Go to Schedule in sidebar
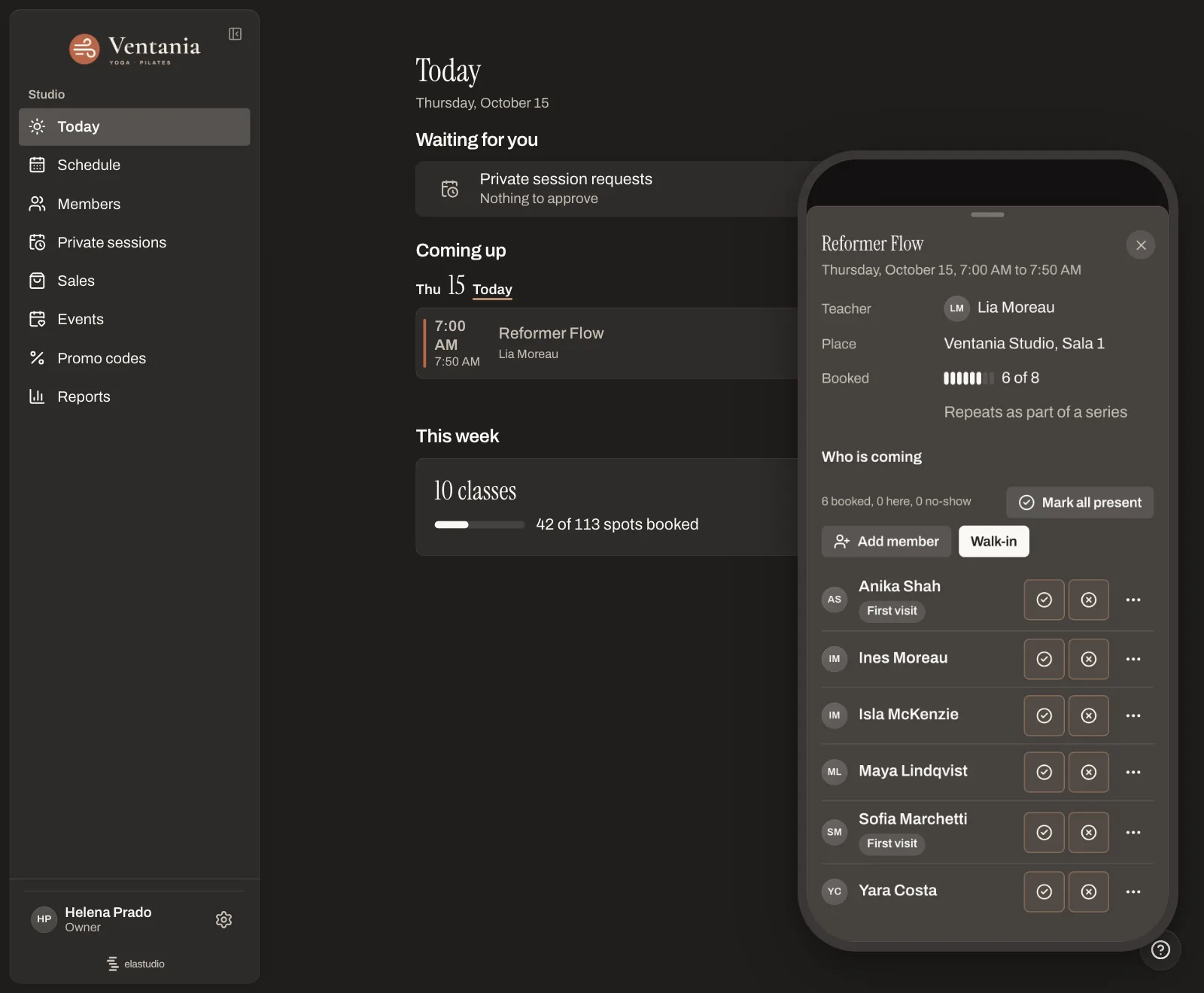 click(135, 165)
